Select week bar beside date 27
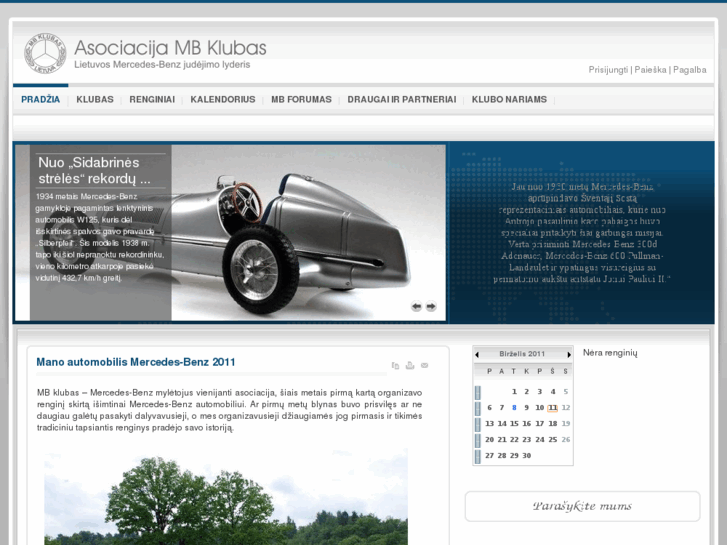 478,456
